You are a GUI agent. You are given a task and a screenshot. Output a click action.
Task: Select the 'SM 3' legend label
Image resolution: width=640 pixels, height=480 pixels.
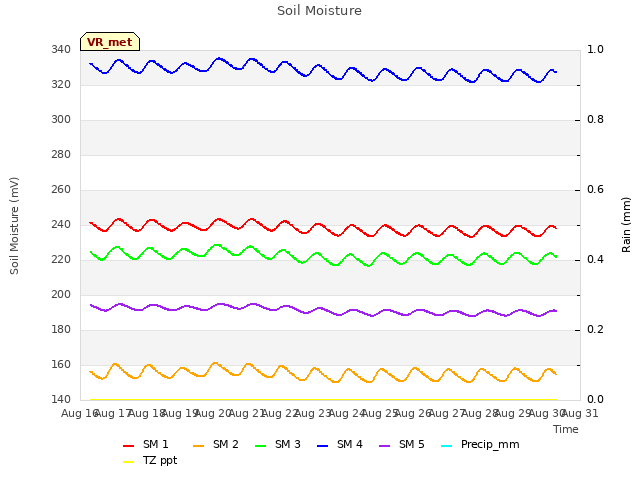[288, 444]
